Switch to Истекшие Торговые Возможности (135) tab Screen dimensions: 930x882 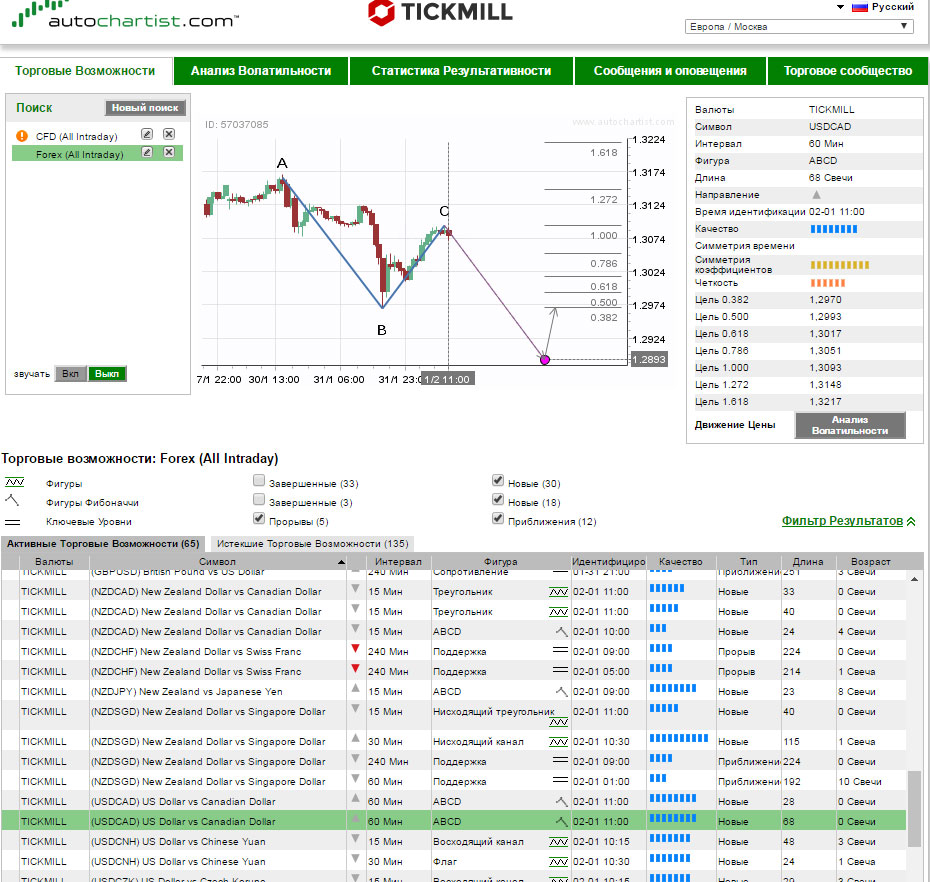pyautogui.click(x=313, y=543)
